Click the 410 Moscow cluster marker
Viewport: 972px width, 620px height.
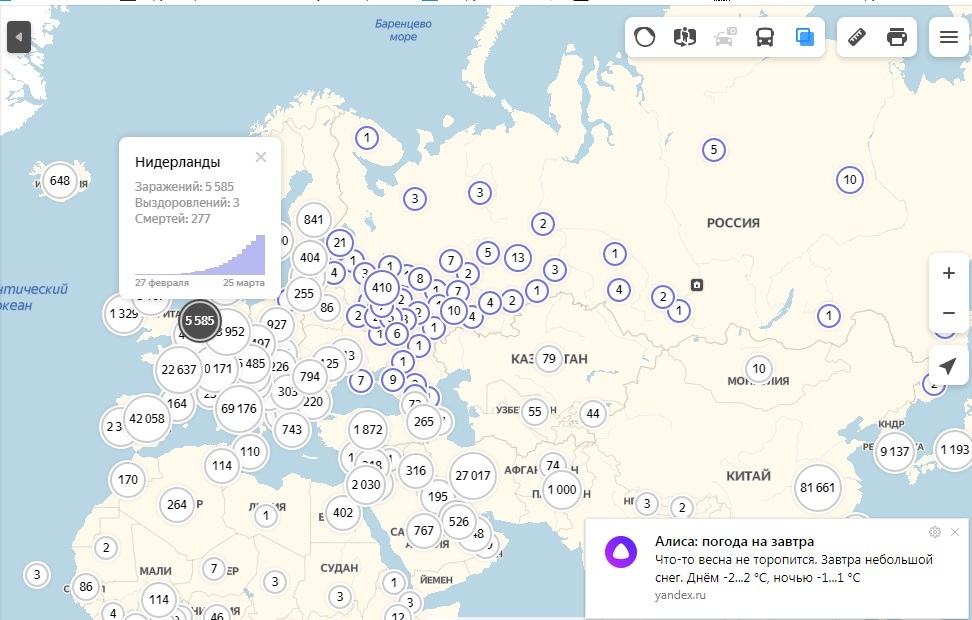pos(382,288)
